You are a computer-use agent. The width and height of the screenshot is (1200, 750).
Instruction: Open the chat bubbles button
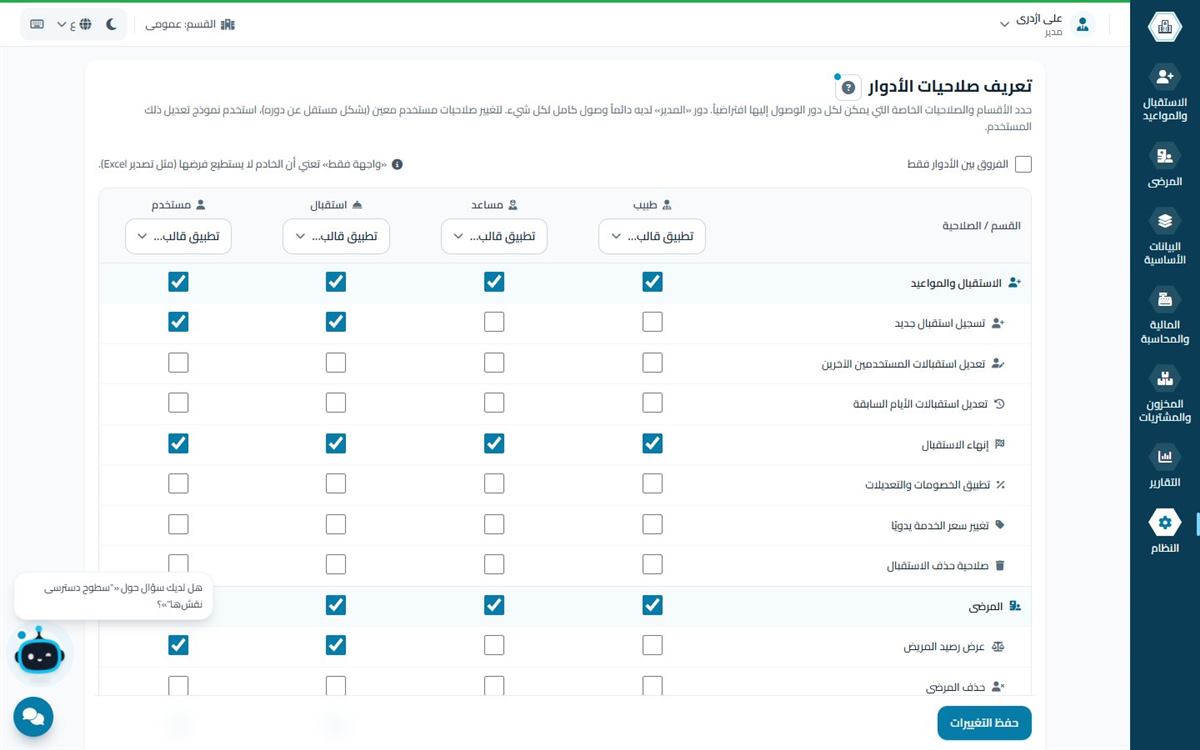[x=33, y=717]
